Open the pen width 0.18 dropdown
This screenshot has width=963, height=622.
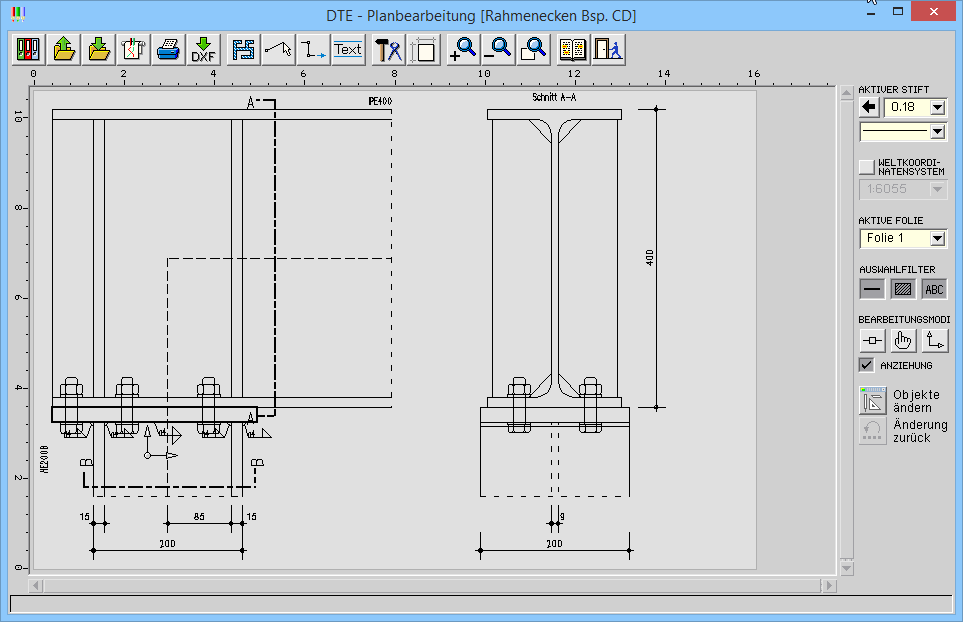tap(937, 107)
